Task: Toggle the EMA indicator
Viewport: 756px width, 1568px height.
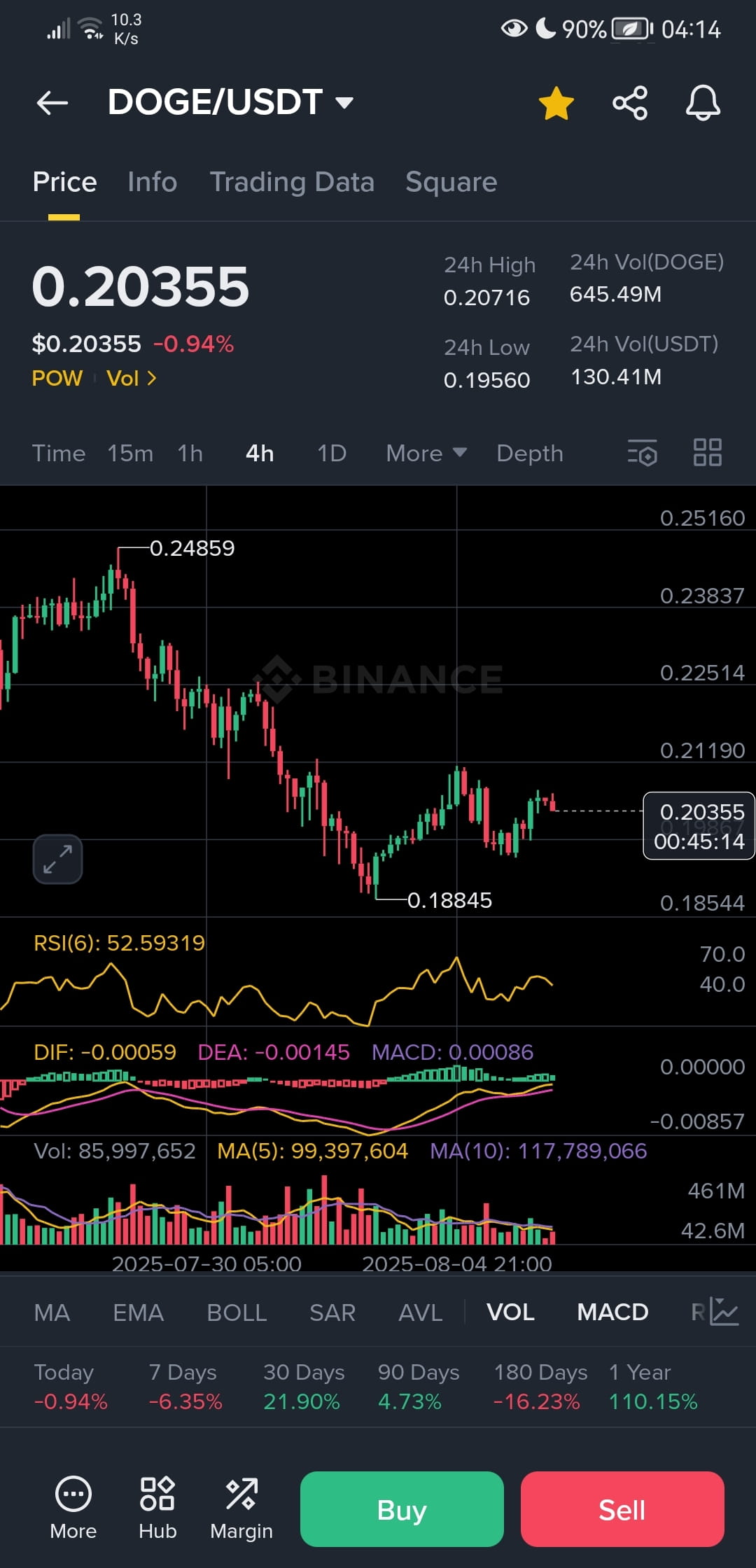Action: click(138, 1312)
